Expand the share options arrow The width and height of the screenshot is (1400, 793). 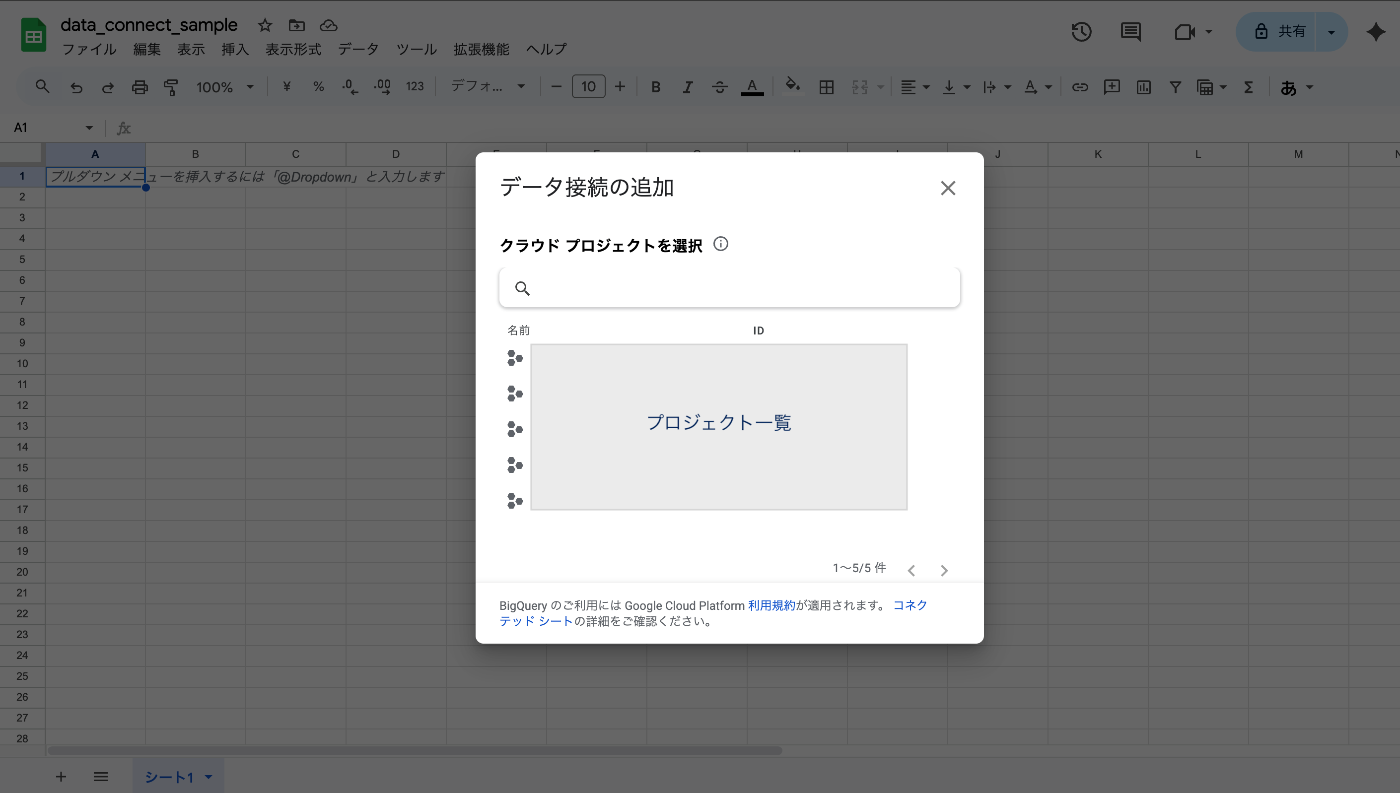click(1331, 32)
